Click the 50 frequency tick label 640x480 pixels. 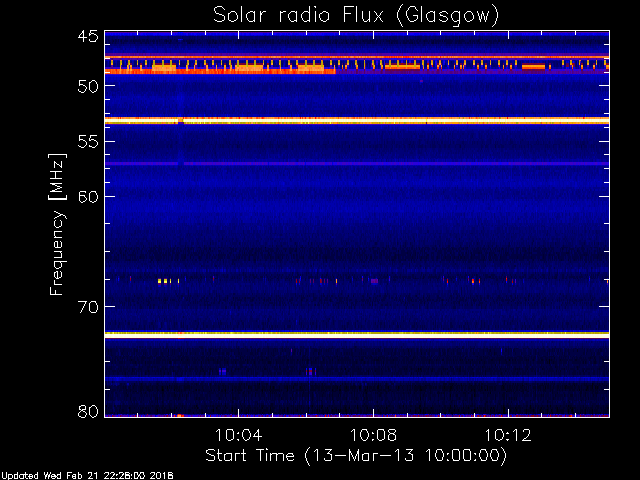point(88,86)
